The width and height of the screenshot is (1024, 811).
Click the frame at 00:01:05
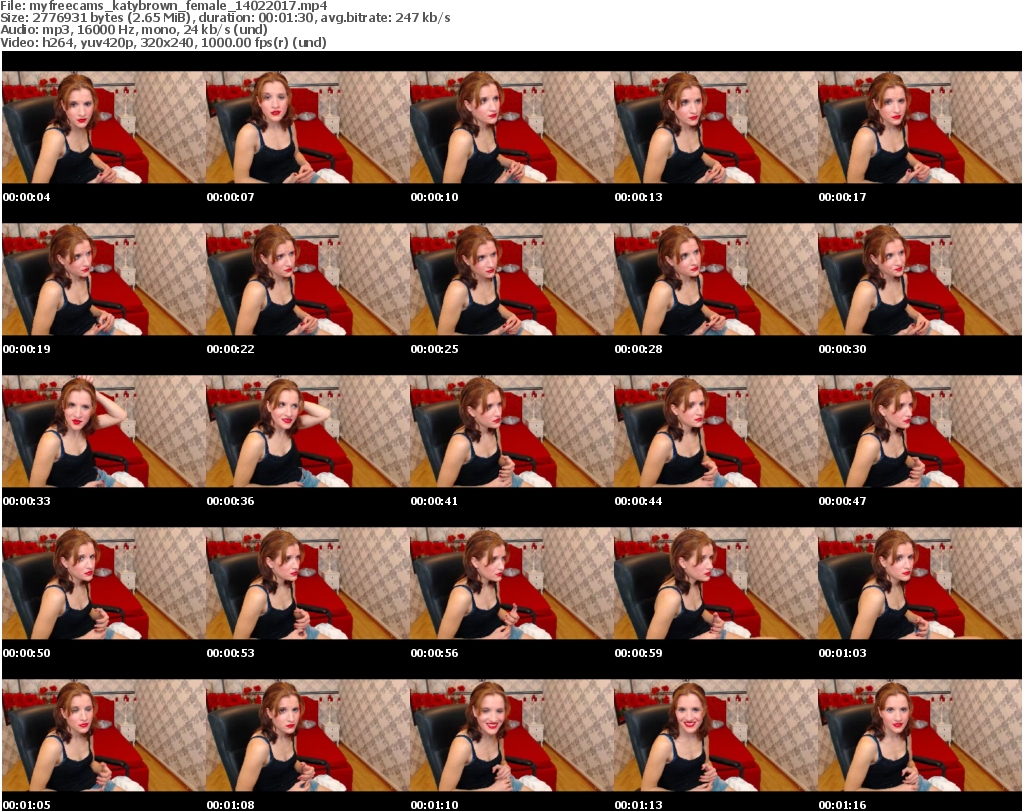tap(104, 735)
